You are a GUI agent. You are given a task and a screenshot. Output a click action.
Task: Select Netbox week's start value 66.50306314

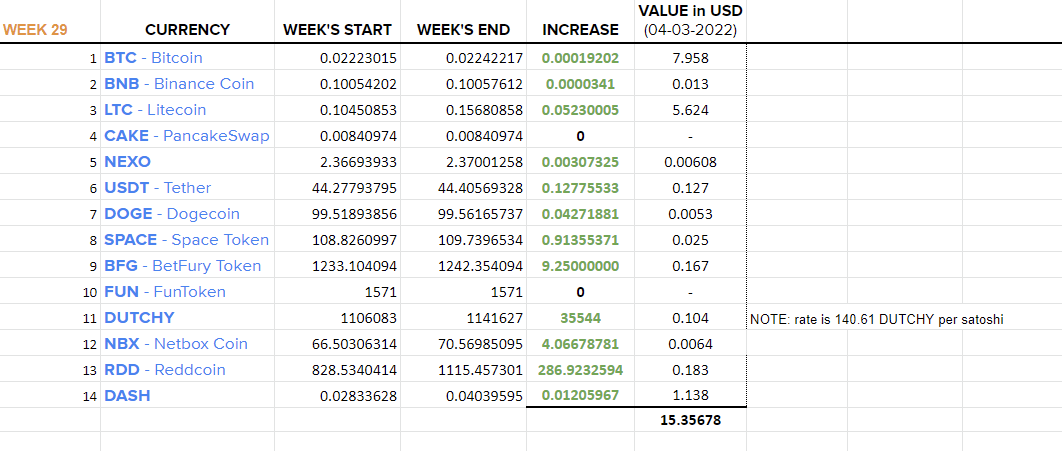point(354,344)
